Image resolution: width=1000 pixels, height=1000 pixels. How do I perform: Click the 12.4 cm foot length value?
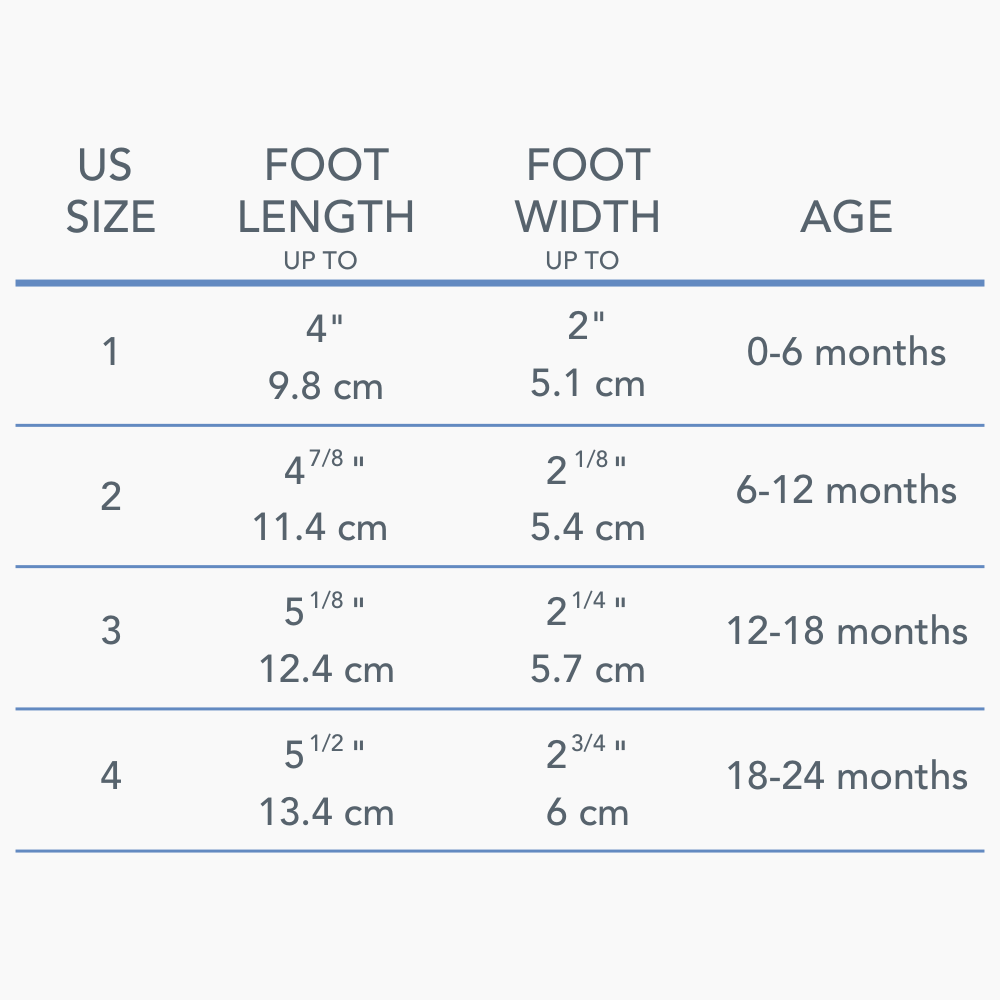326,669
